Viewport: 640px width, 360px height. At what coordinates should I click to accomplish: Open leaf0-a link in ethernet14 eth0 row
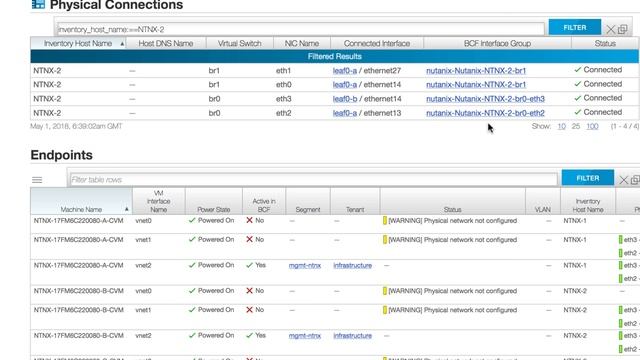point(344,84)
